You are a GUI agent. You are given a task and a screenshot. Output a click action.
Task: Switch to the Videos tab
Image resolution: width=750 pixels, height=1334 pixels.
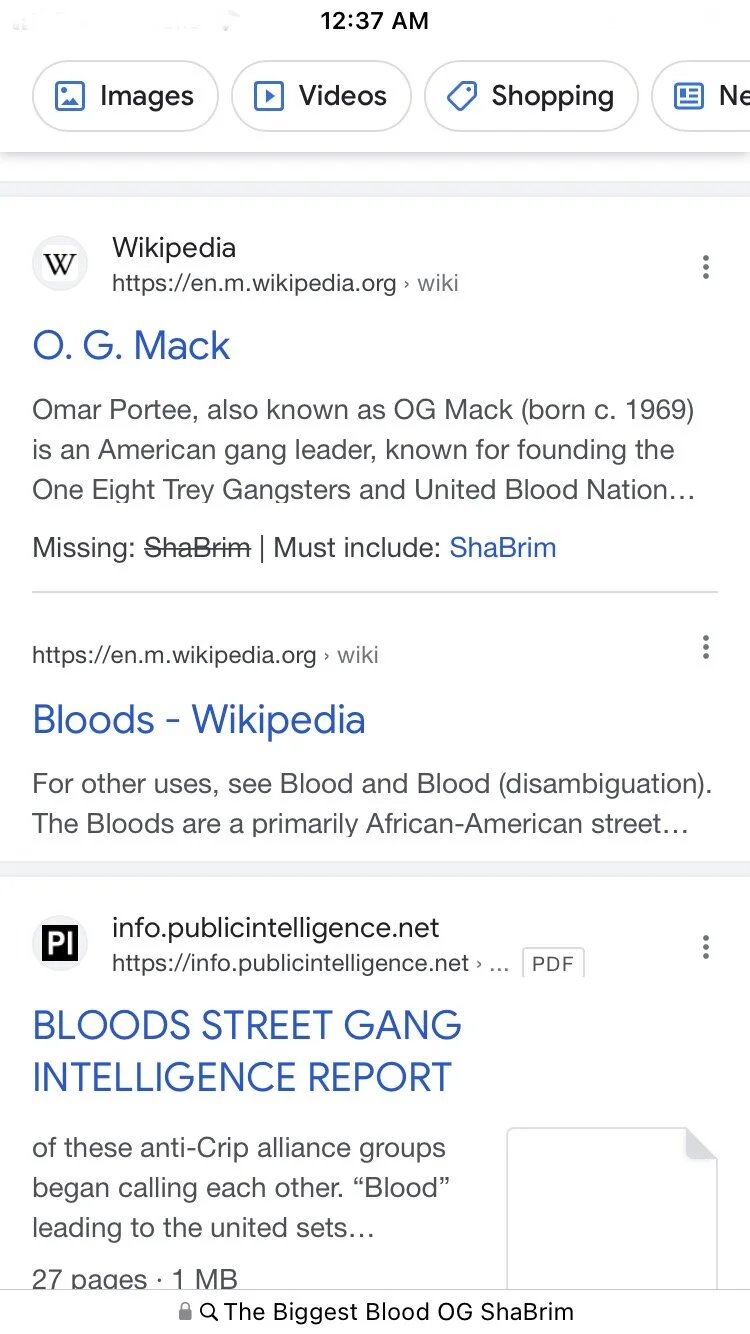(321, 96)
